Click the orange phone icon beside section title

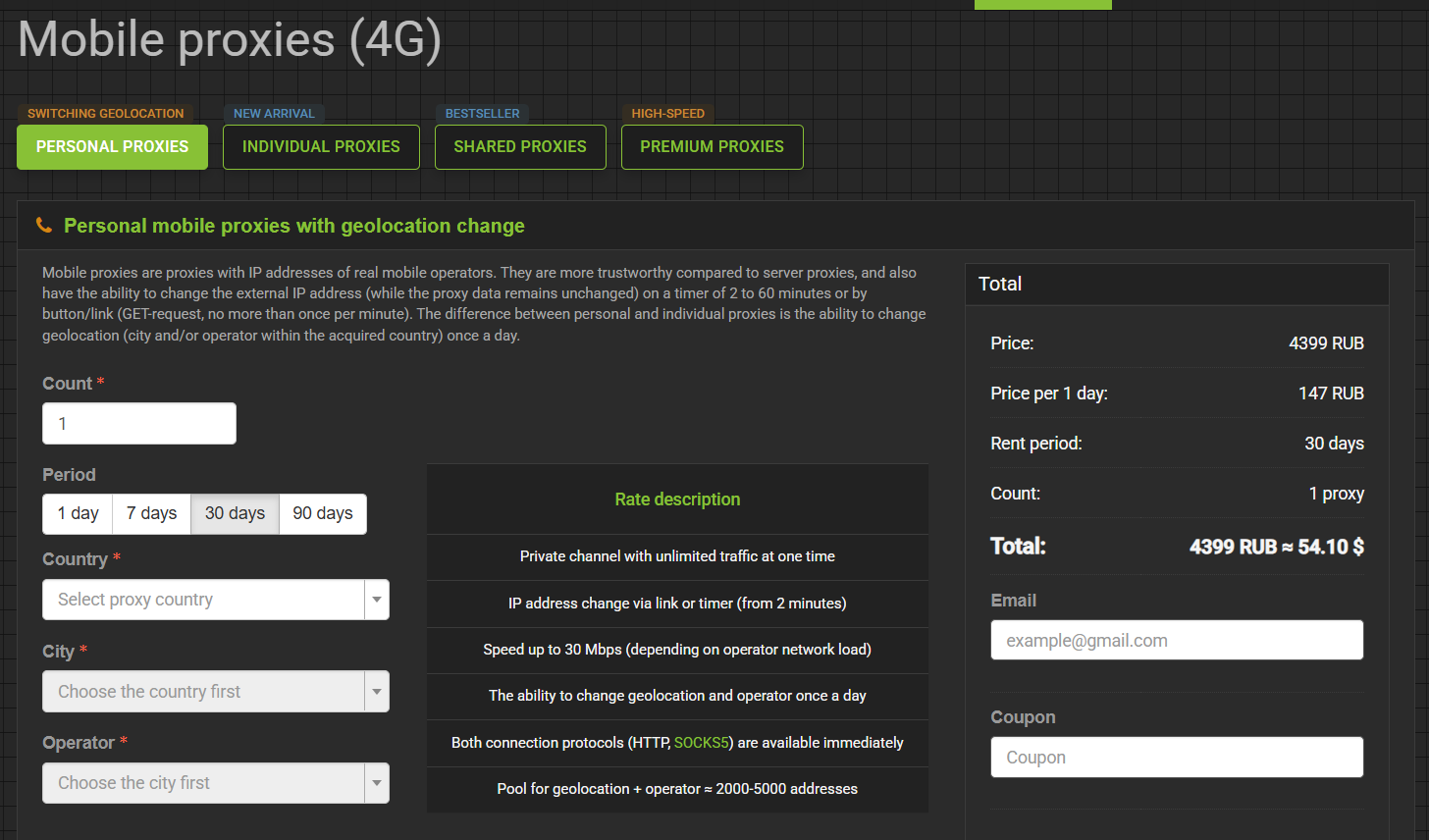(x=44, y=226)
